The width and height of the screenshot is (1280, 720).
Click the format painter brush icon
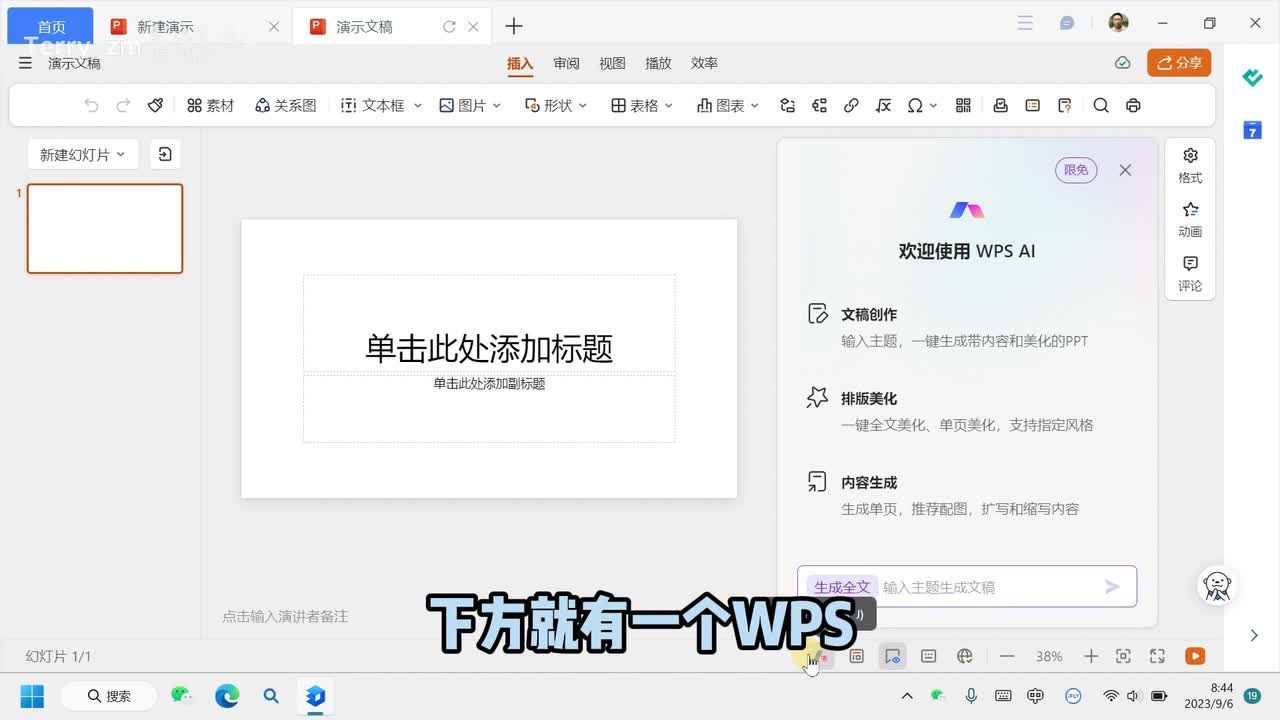click(155, 105)
